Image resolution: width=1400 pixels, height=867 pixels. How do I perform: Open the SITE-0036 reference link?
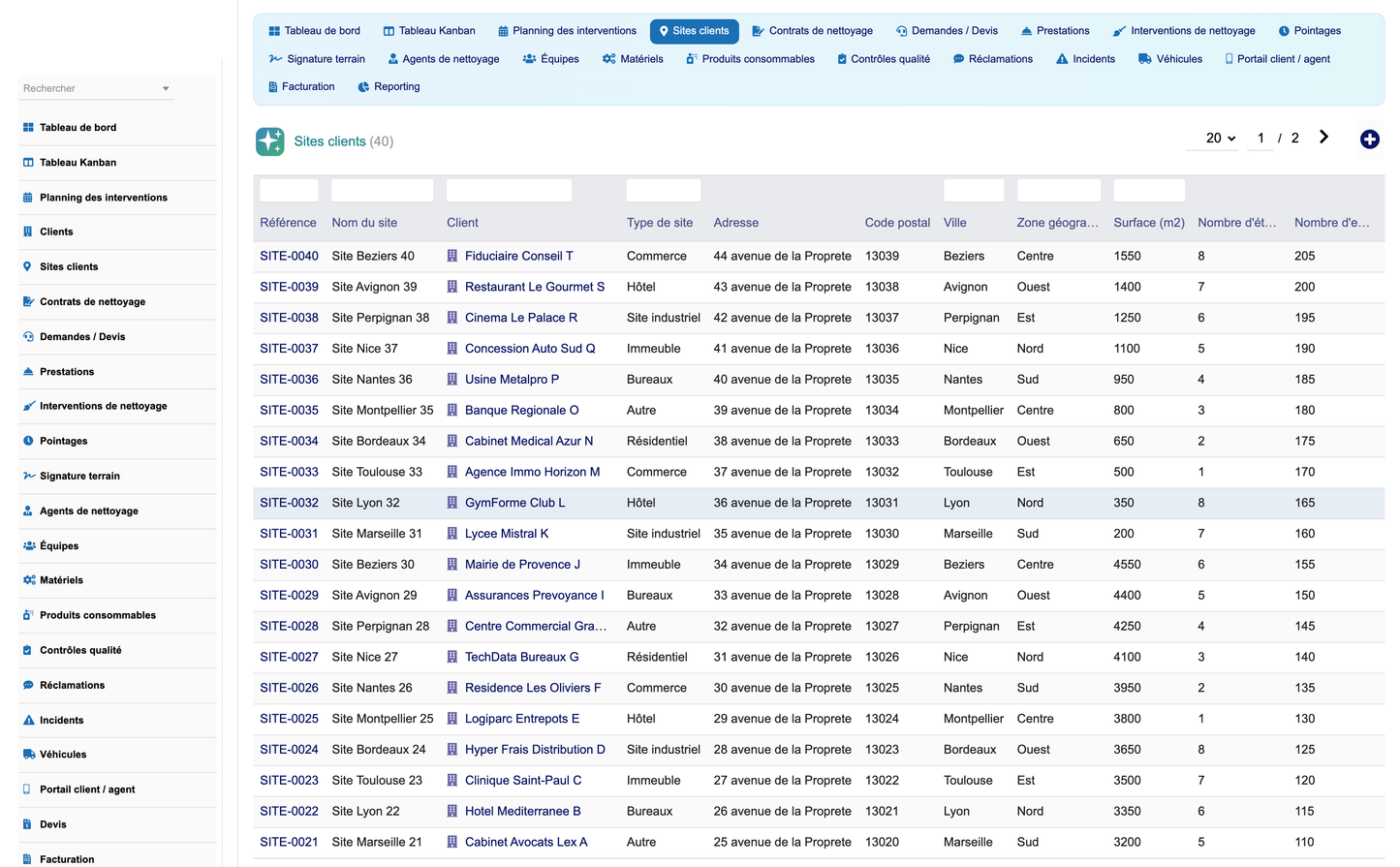coord(289,380)
